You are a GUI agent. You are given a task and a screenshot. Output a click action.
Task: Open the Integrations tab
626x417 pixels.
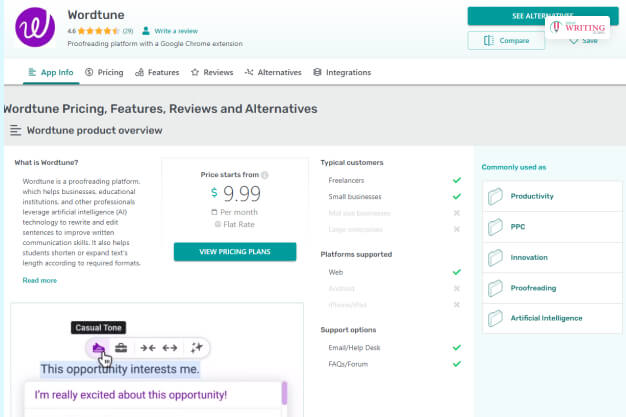point(342,72)
